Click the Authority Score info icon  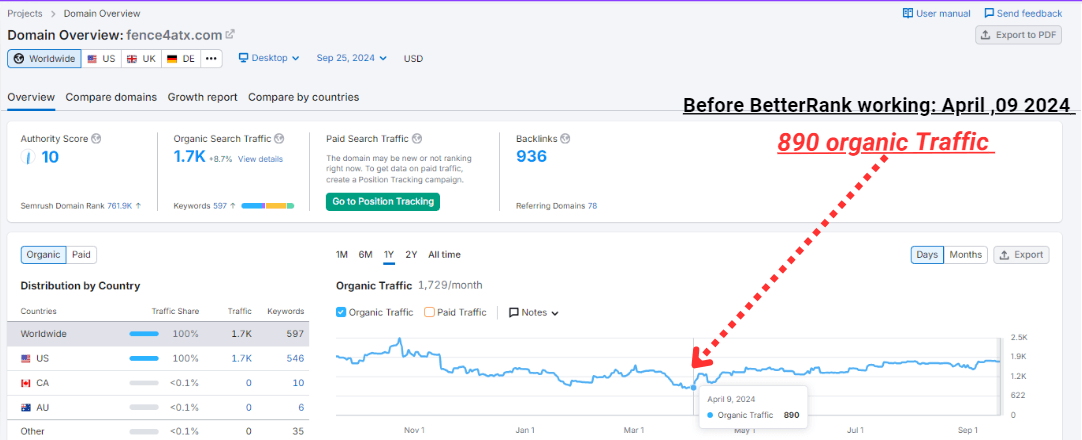pyautogui.click(x=96, y=138)
